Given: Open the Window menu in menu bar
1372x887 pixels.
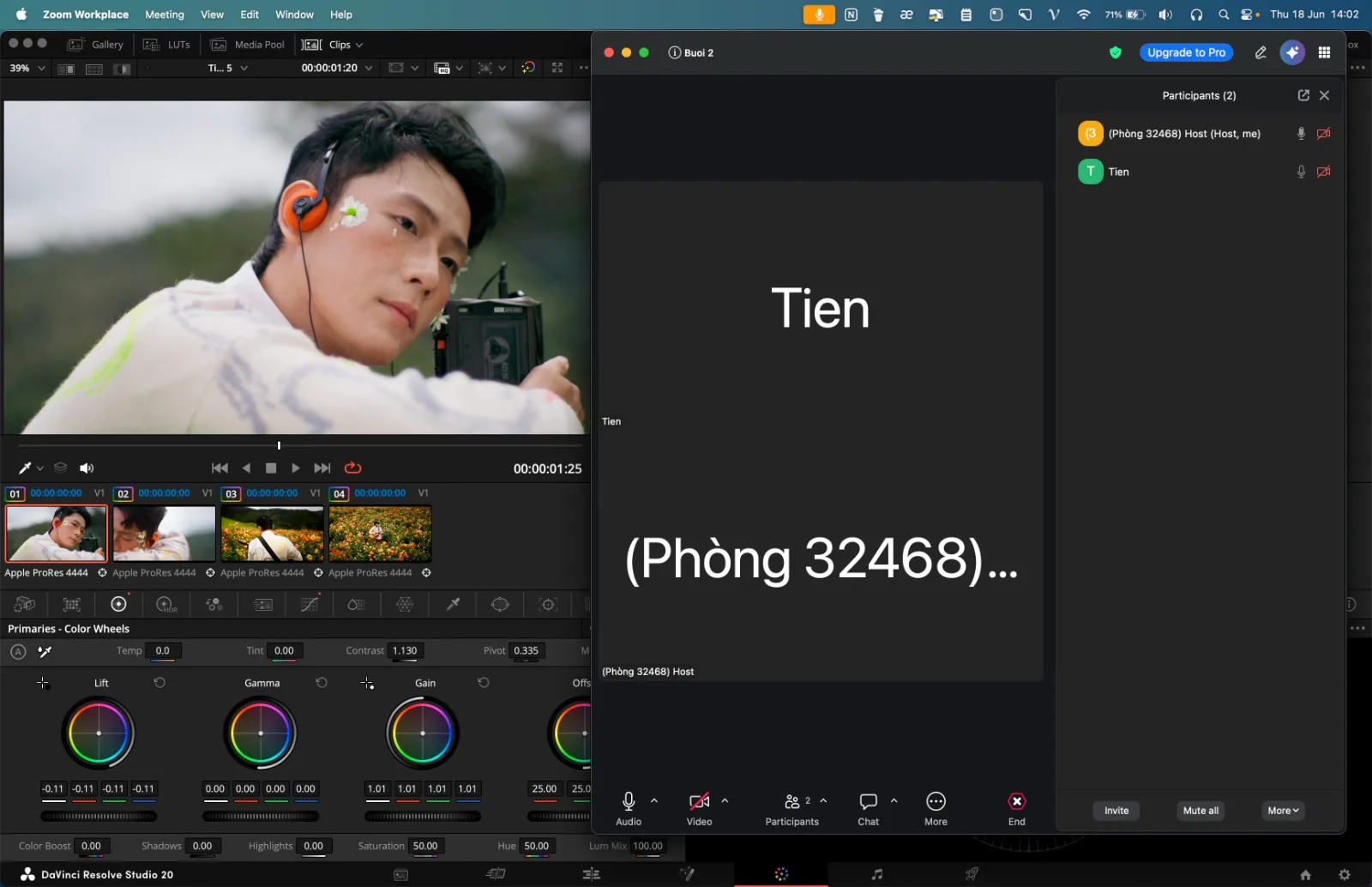Looking at the screenshot, I should [294, 15].
